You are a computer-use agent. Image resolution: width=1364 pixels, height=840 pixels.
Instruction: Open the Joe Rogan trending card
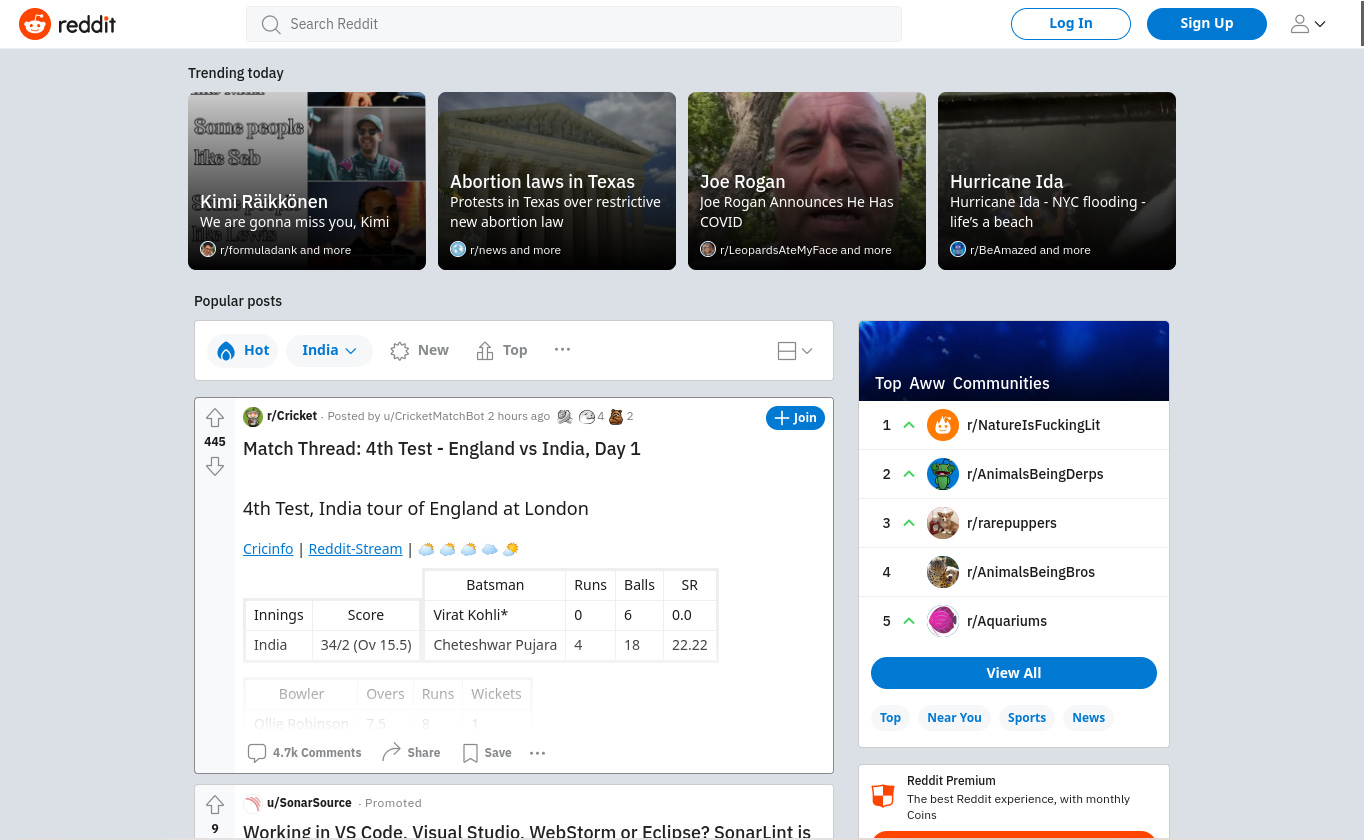coord(807,181)
